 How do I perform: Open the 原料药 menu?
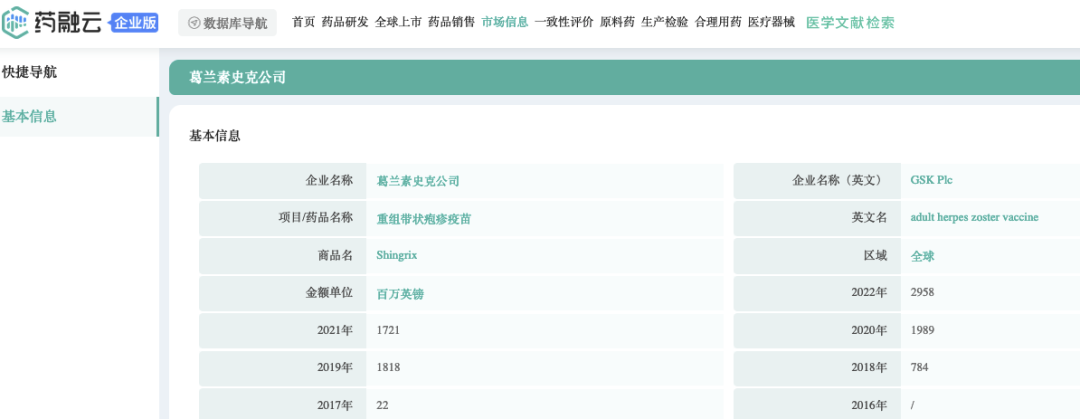617,22
